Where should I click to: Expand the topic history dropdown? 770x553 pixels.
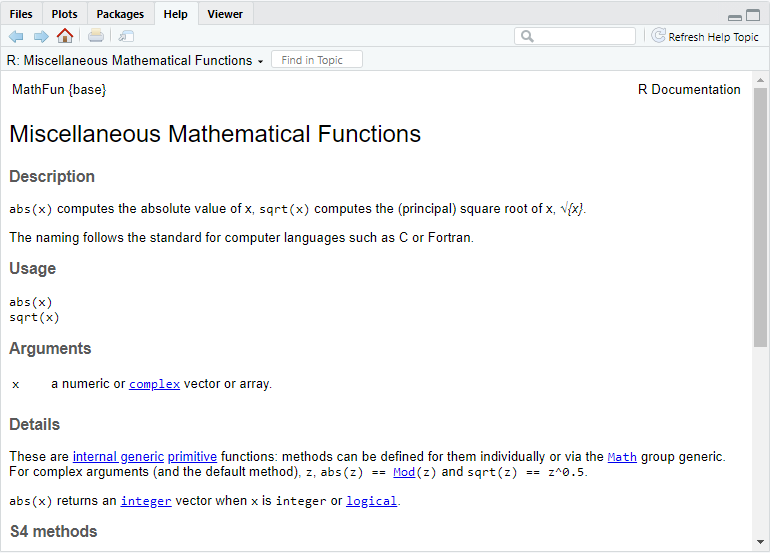coord(260,61)
